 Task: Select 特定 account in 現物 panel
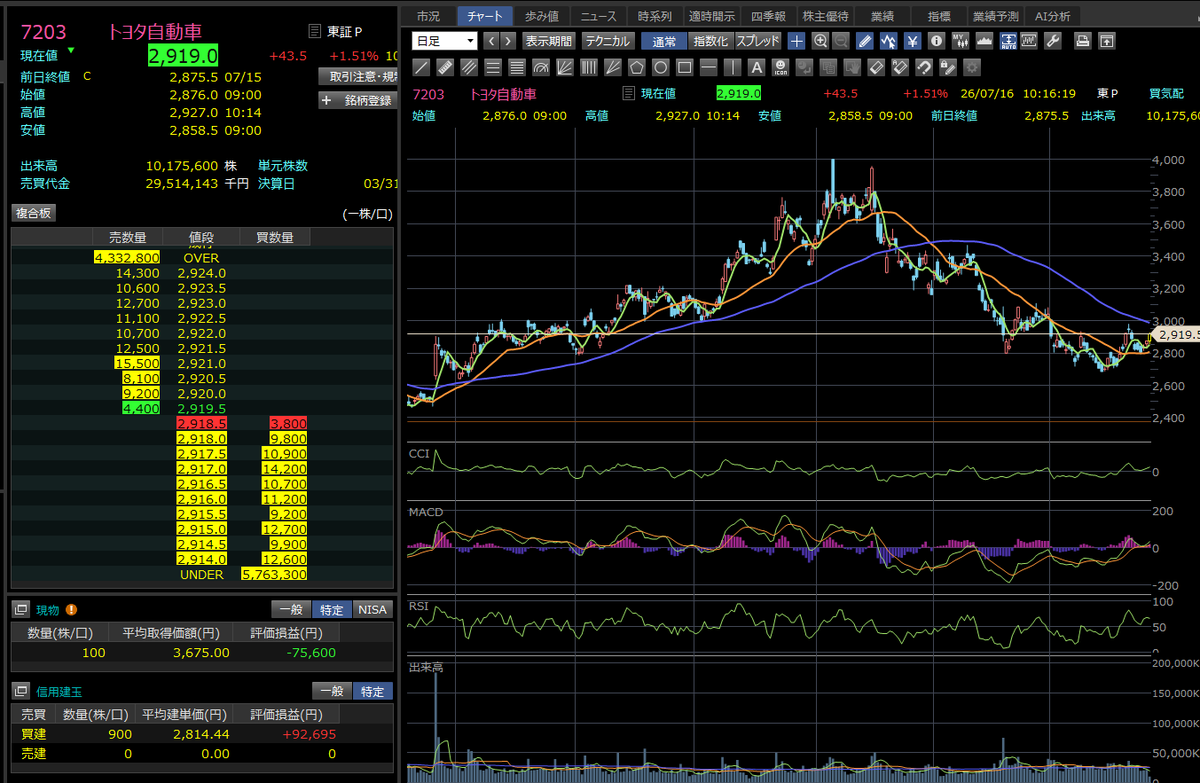coord(331,609)
